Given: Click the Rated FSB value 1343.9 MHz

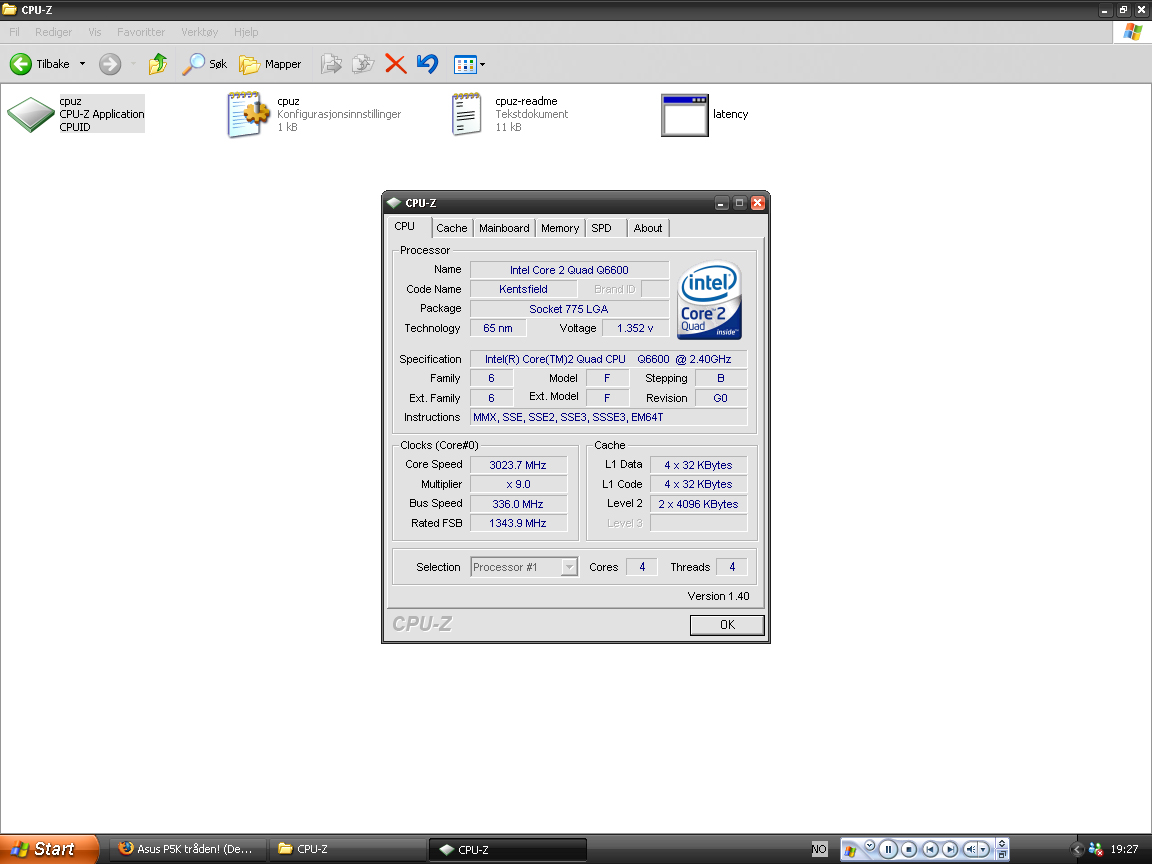Looking at the screenshot, I should [x=518, y=523].
